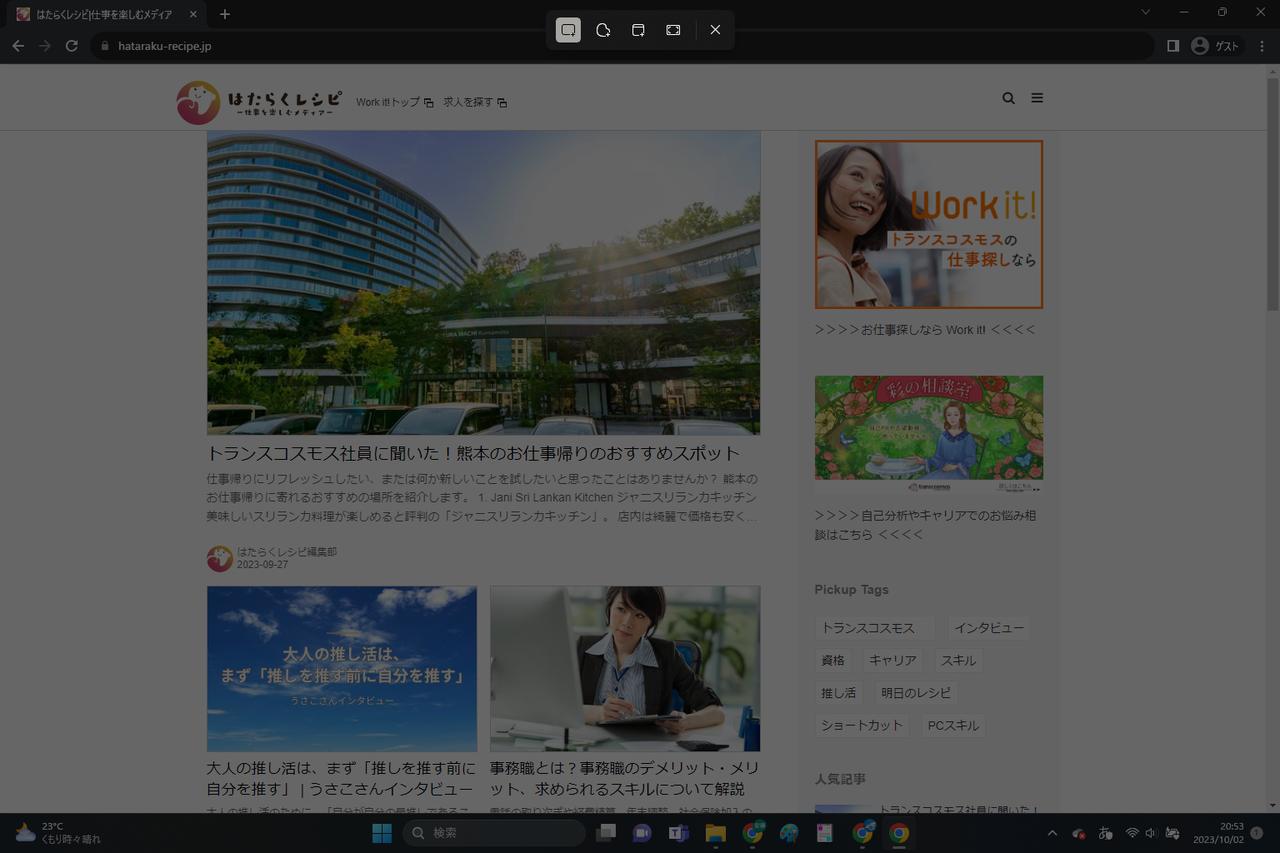The height and width of the screenshot is (853, 1280).
Task: Open Chrome side panel icon
Action: tap(1173, 46)
